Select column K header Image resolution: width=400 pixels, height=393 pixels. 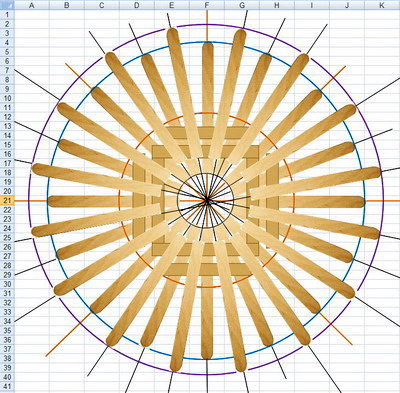pos(382,5)
